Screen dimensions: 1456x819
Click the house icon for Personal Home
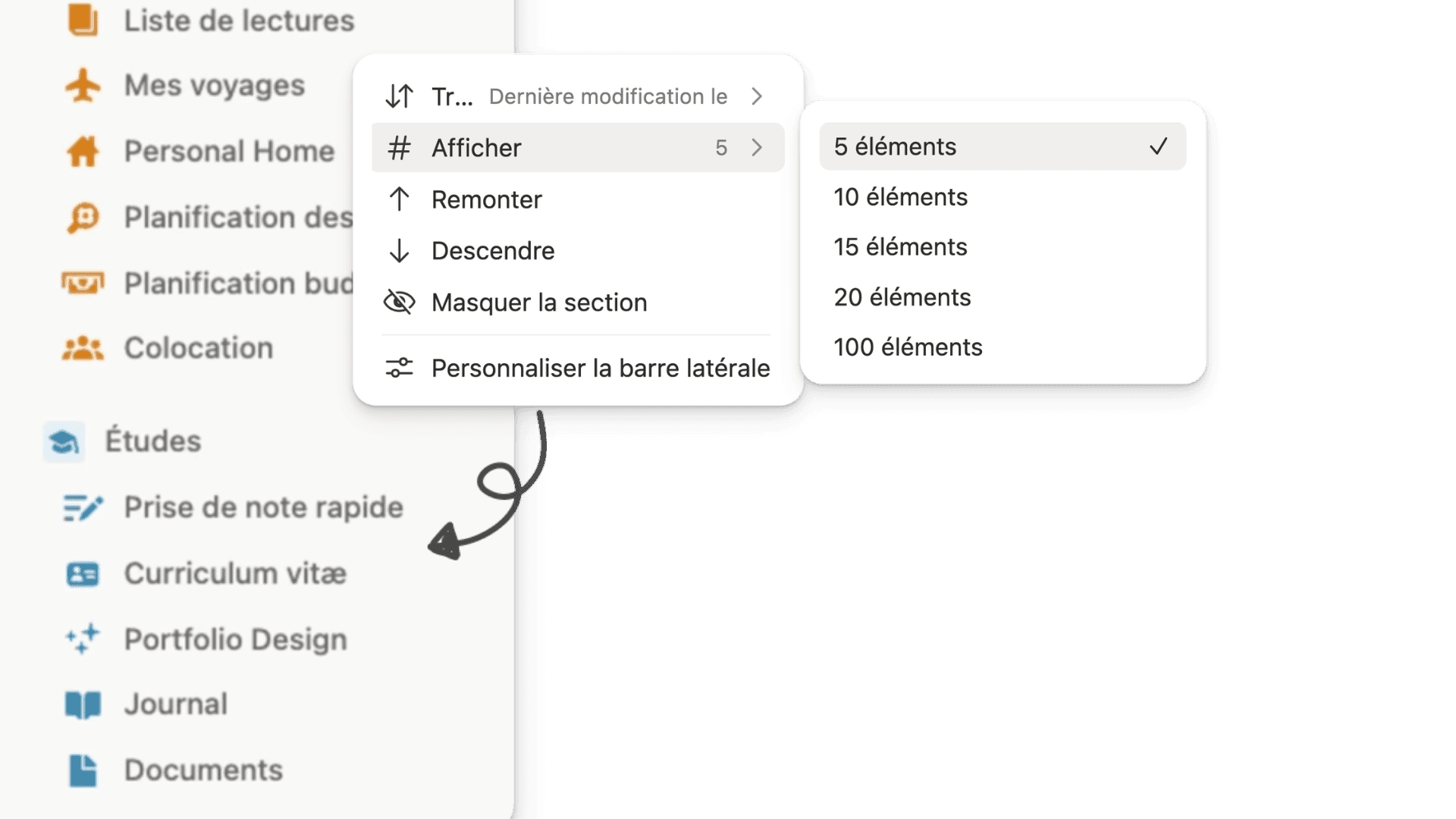83,151
